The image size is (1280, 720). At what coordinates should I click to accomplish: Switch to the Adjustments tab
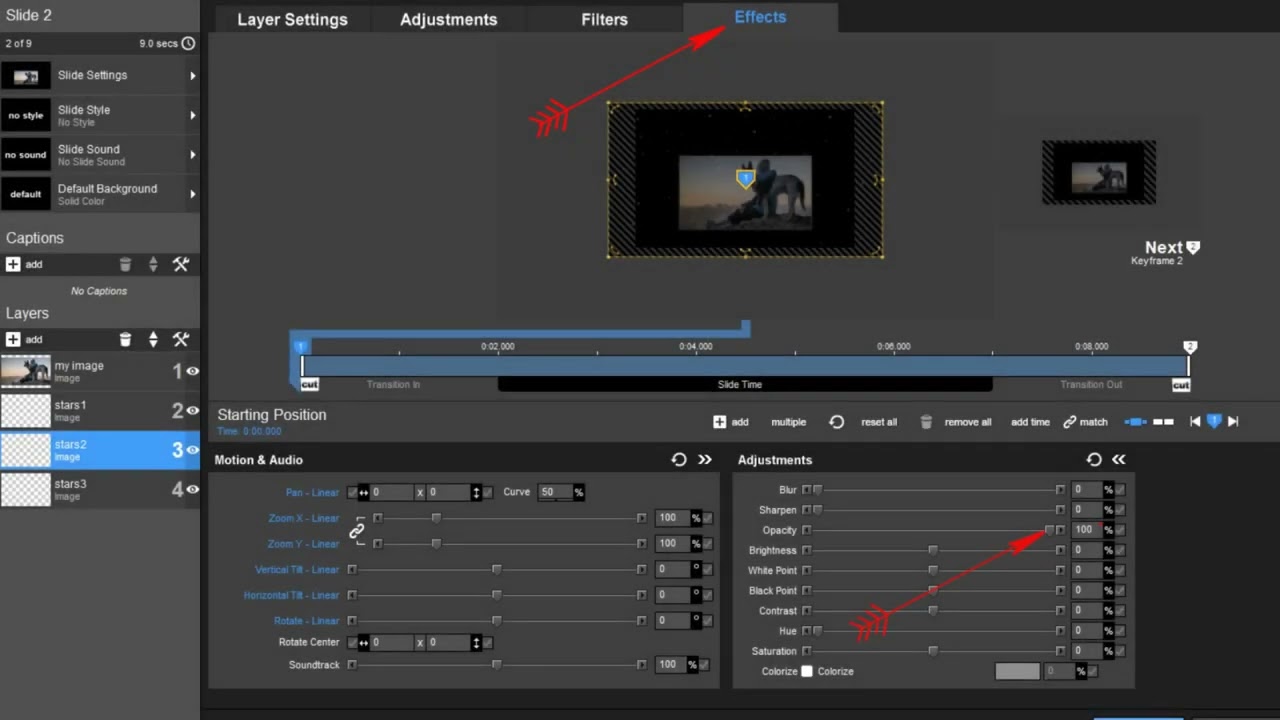[x=448, y=19]
